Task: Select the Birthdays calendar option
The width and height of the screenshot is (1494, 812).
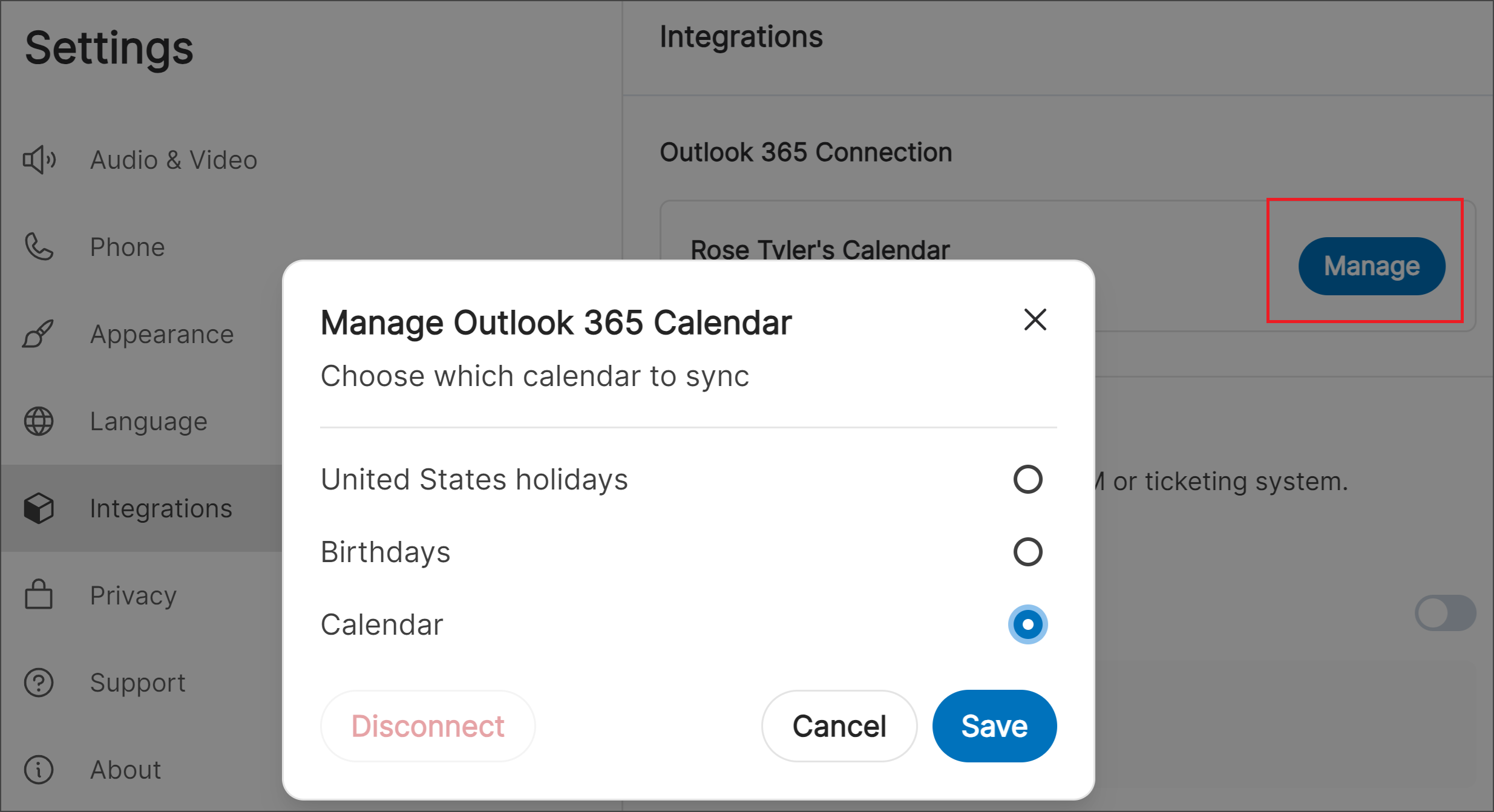Action: pyautogui.click(x=1027, y=552)
